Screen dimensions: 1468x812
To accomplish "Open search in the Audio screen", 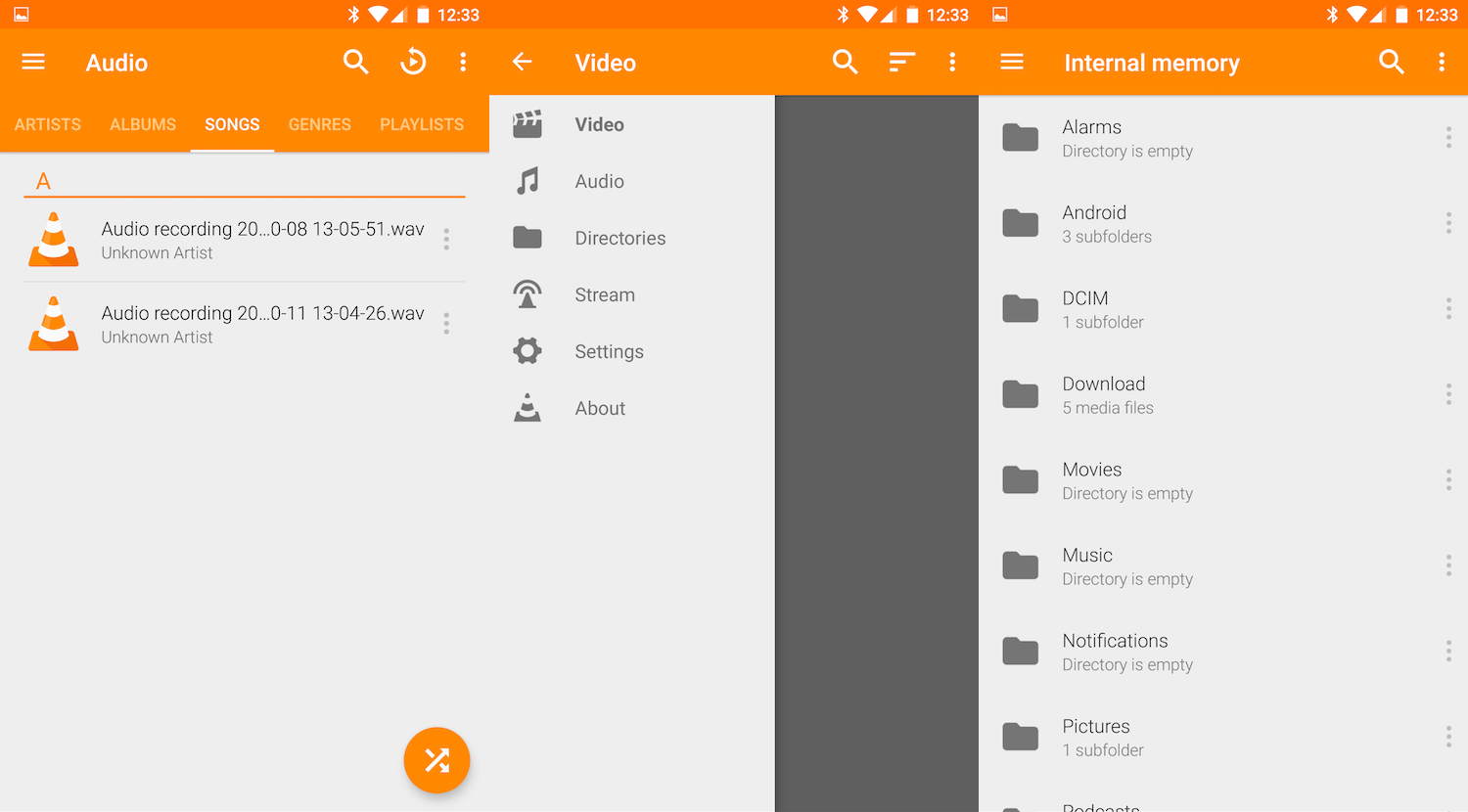I will click(x=355, y=63).
